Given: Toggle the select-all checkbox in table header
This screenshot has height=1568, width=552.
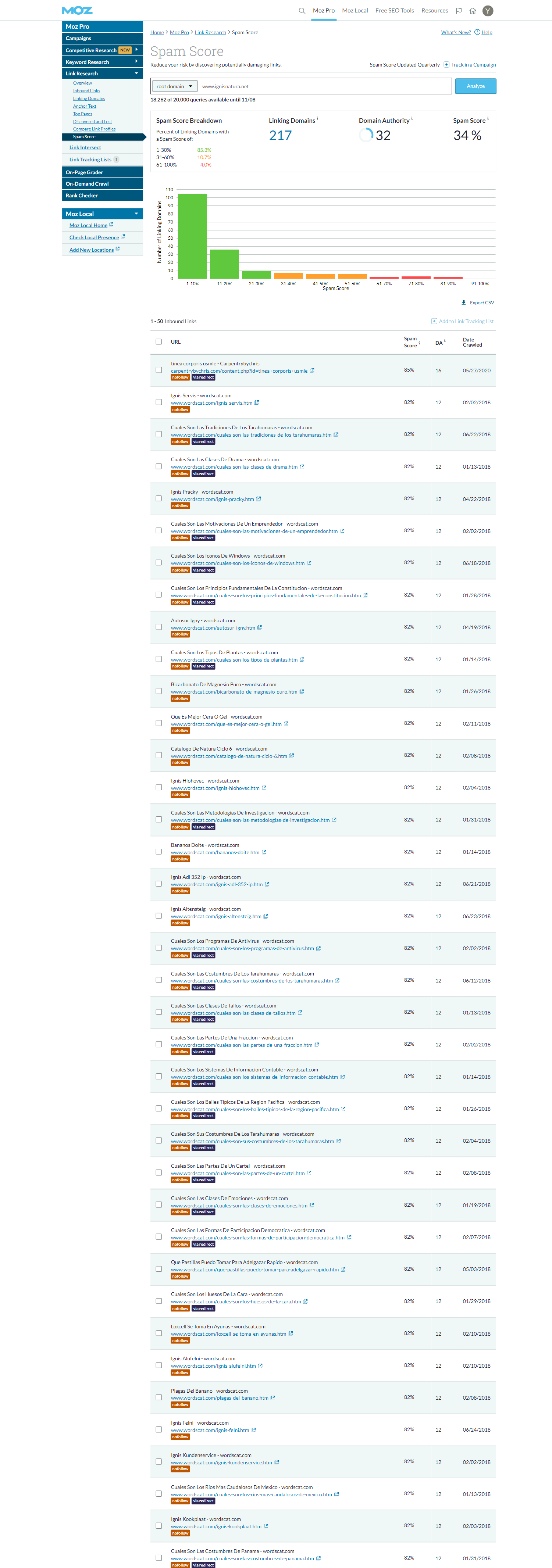Looking at the screenshot, I should coord(159,341).
